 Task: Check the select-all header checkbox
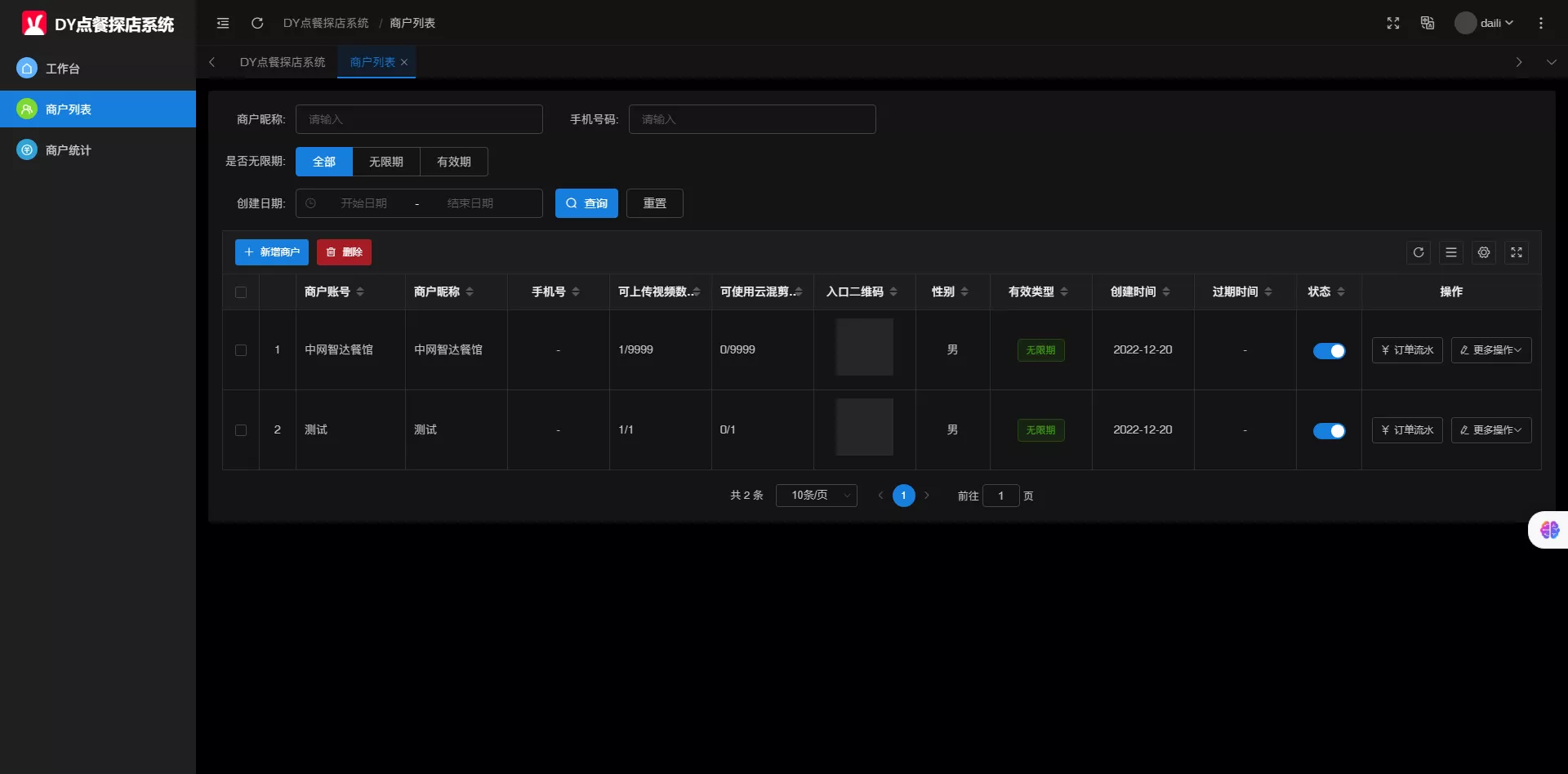click(241, 292)
